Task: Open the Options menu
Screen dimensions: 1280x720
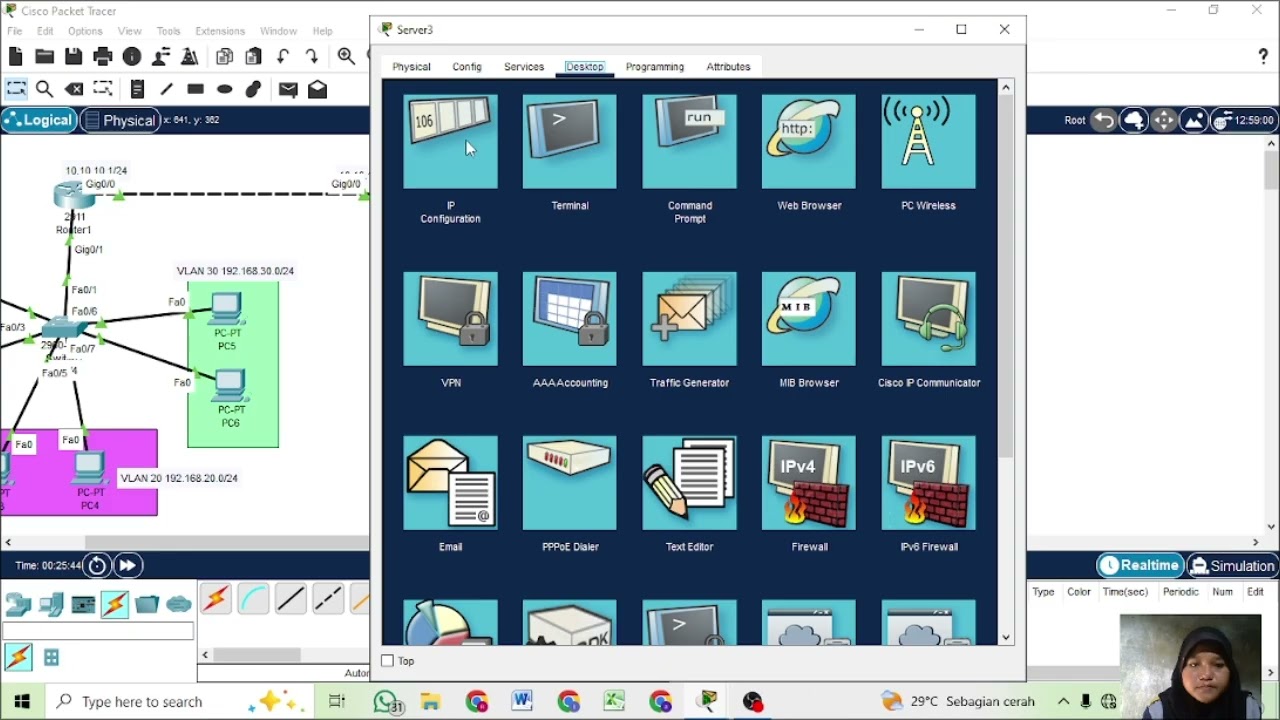Action: click(85, 31)
